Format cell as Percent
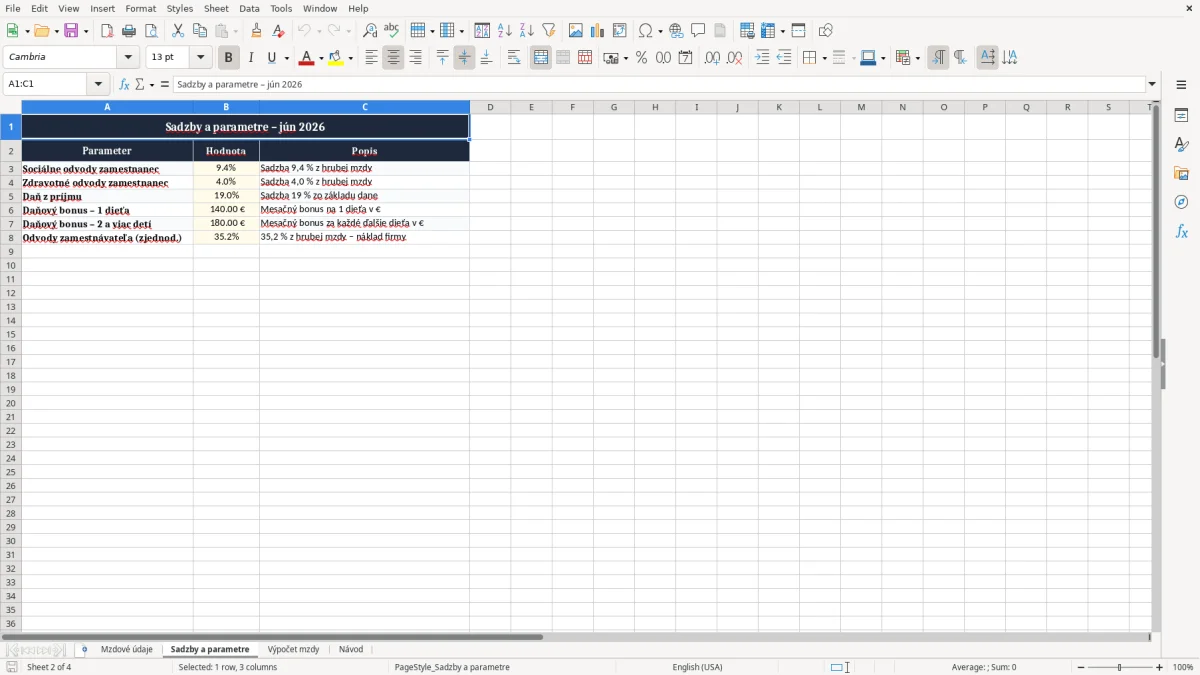 [x=641, y=58]
